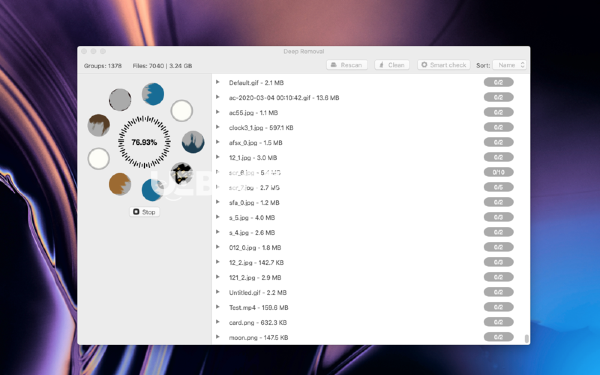Click the Clean broom button
This screenshot has height=375, width=600.
(x=392, y=65)
